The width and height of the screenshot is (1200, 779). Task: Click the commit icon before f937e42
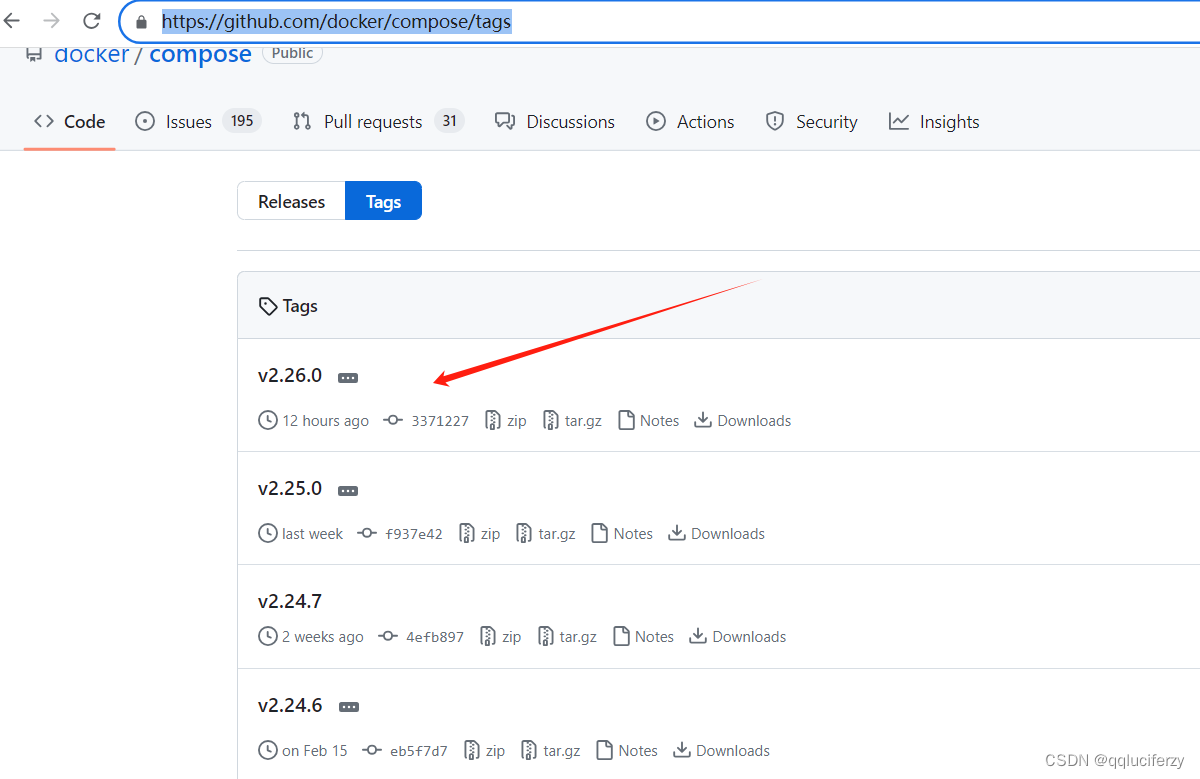point(367,534)
